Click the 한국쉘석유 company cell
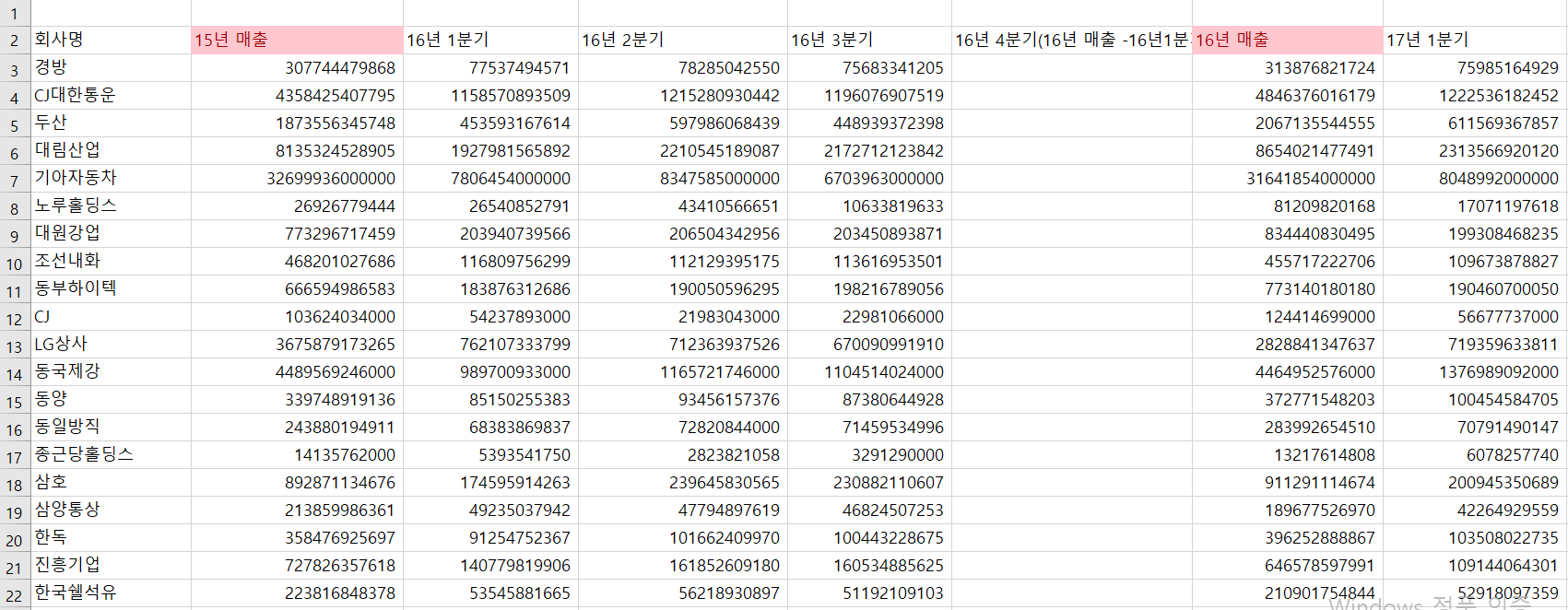 (x=111, y=592)
